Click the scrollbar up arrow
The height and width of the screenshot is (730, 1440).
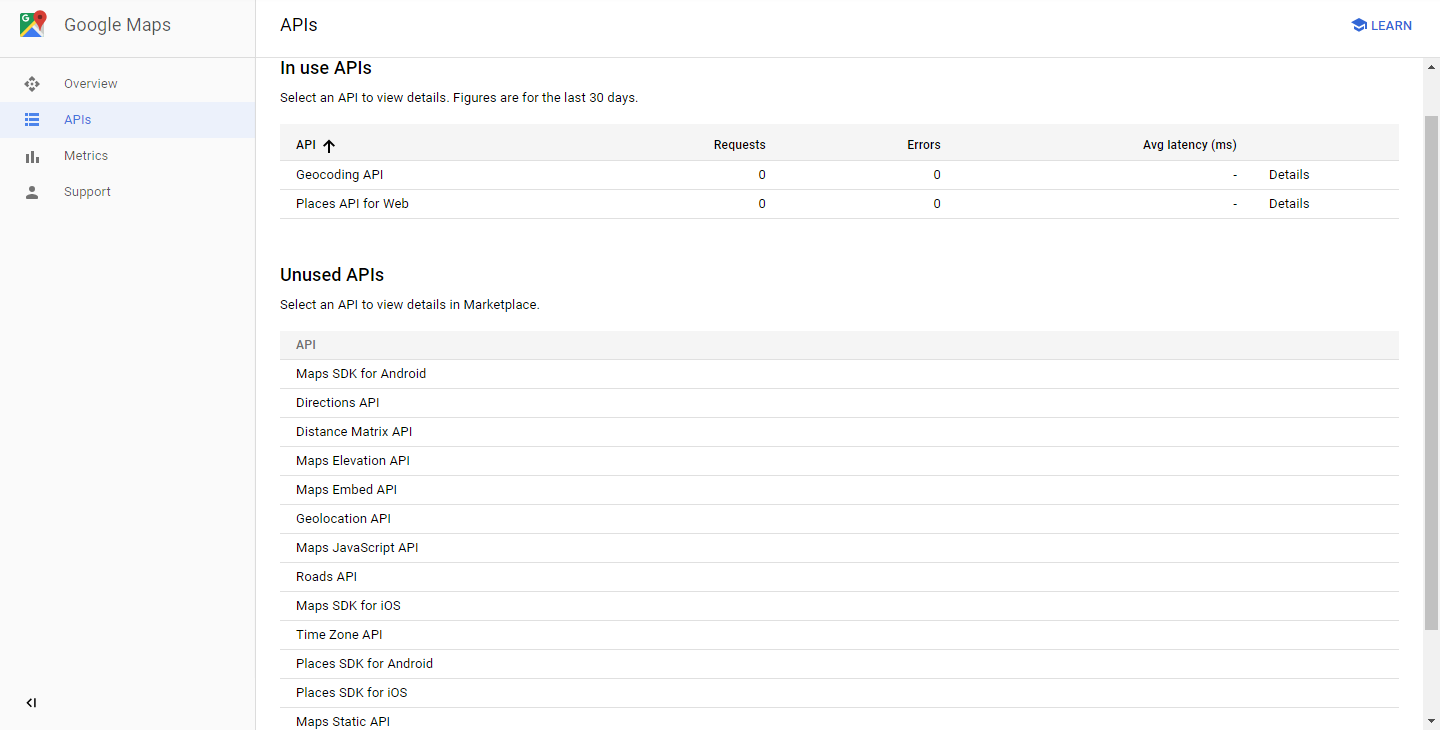pos(1431,66)
